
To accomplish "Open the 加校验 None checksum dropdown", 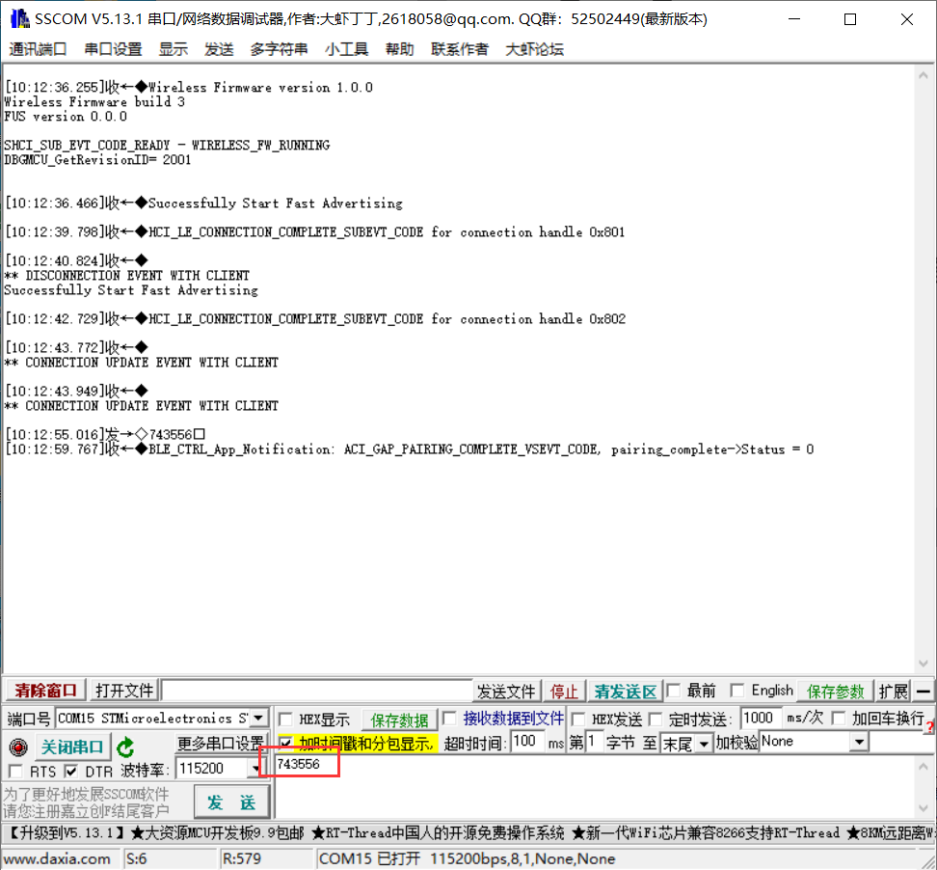I will point(859,742).
